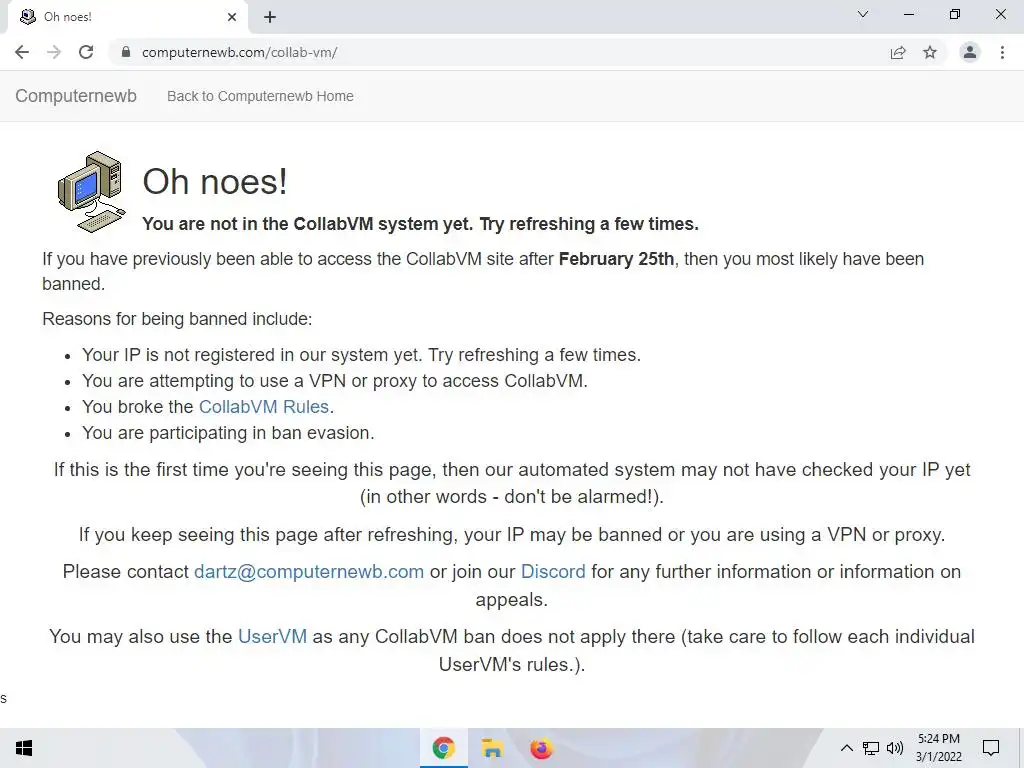Open Chrome's three-dot menu
1024x768 pixels.
click(1002, 52)
